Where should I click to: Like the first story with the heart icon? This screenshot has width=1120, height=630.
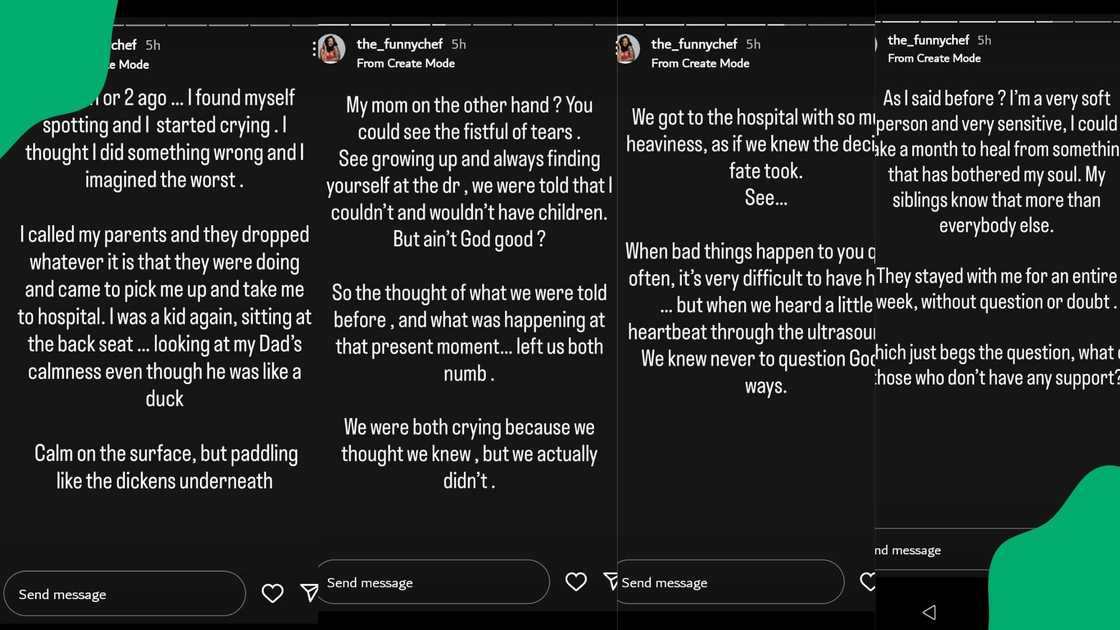point(272,594)
